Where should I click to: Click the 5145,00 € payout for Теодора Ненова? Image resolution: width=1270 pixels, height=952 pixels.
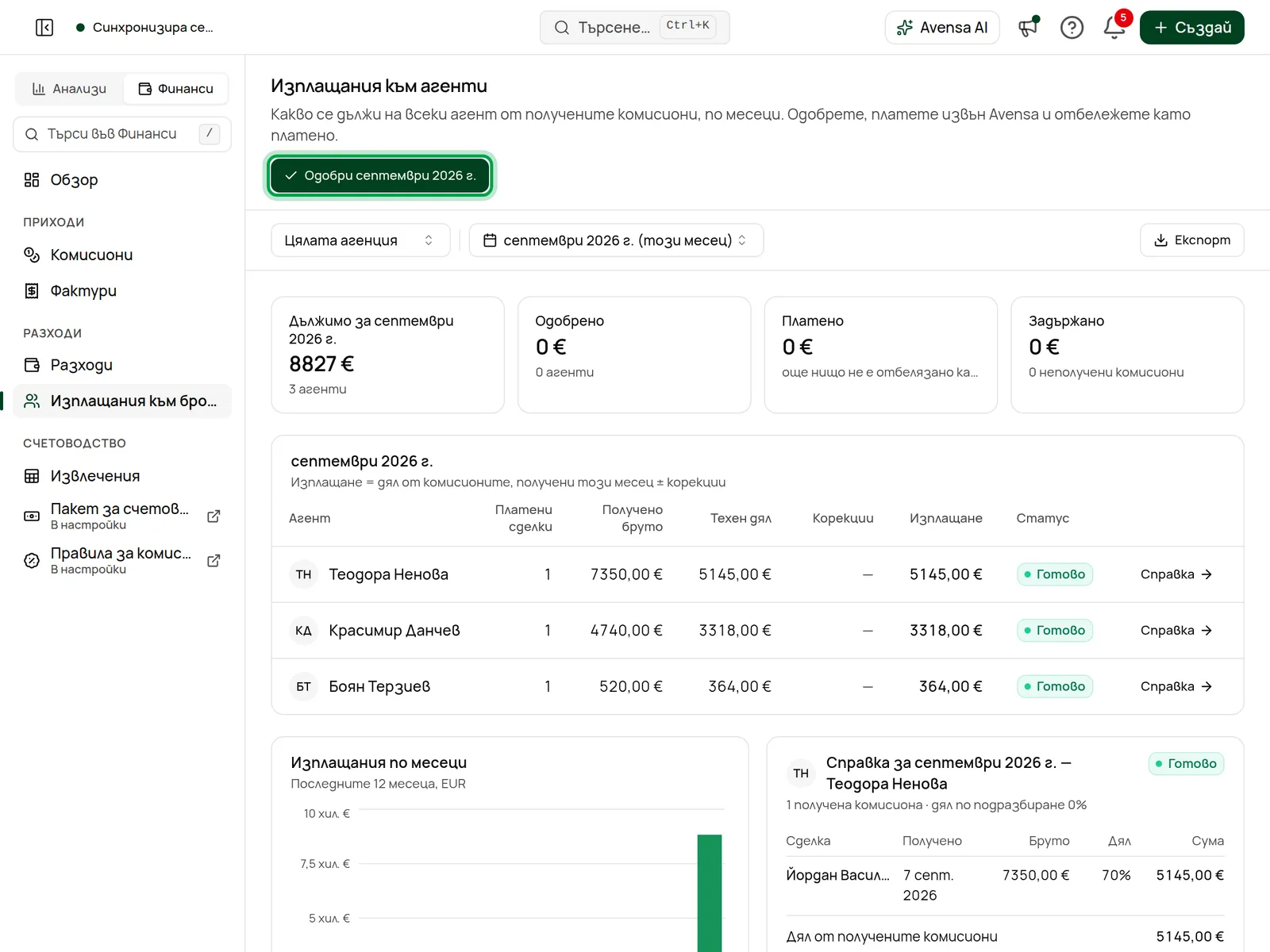coord(945,574)
